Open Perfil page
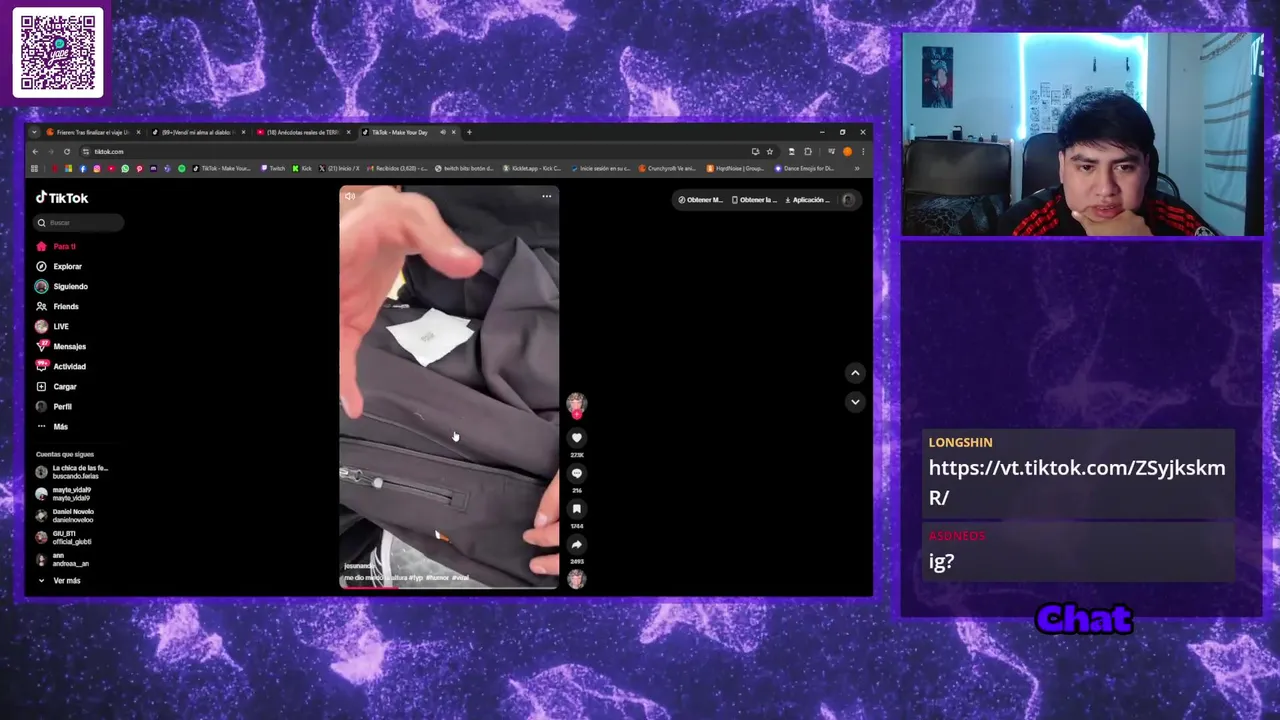 54,406
